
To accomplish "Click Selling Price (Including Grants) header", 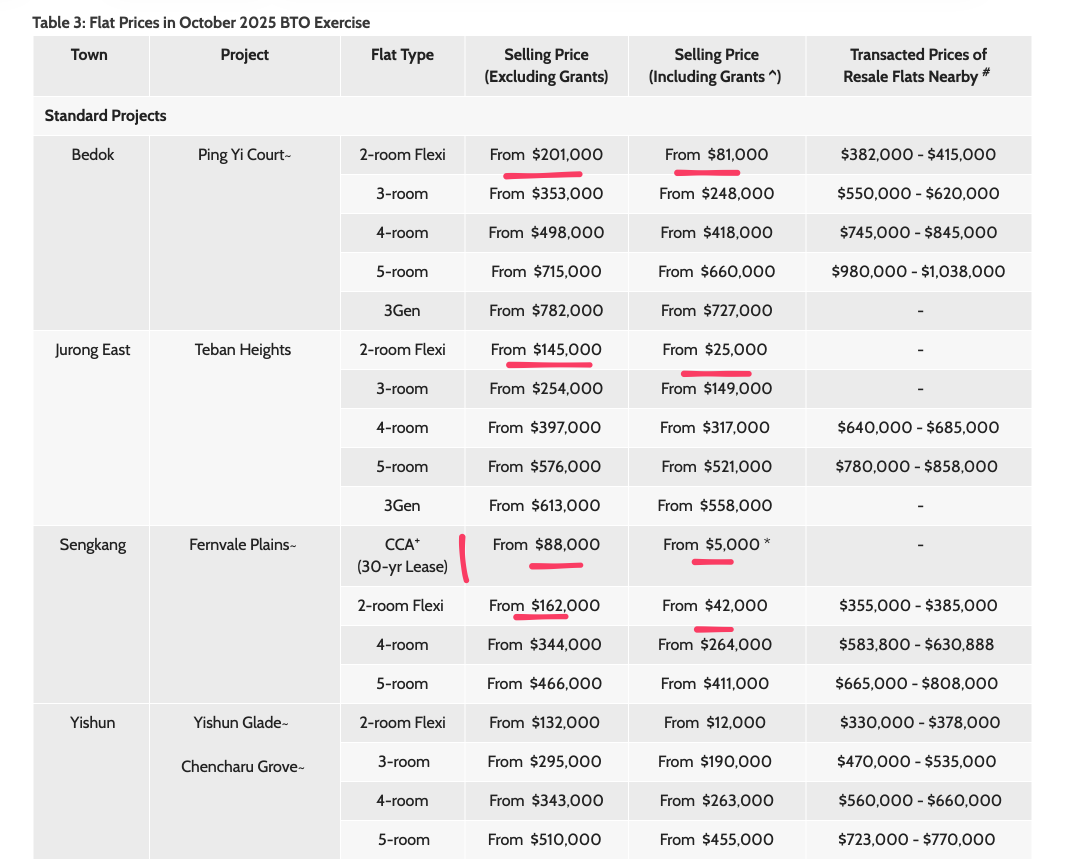I will click(x=716, y=65).
